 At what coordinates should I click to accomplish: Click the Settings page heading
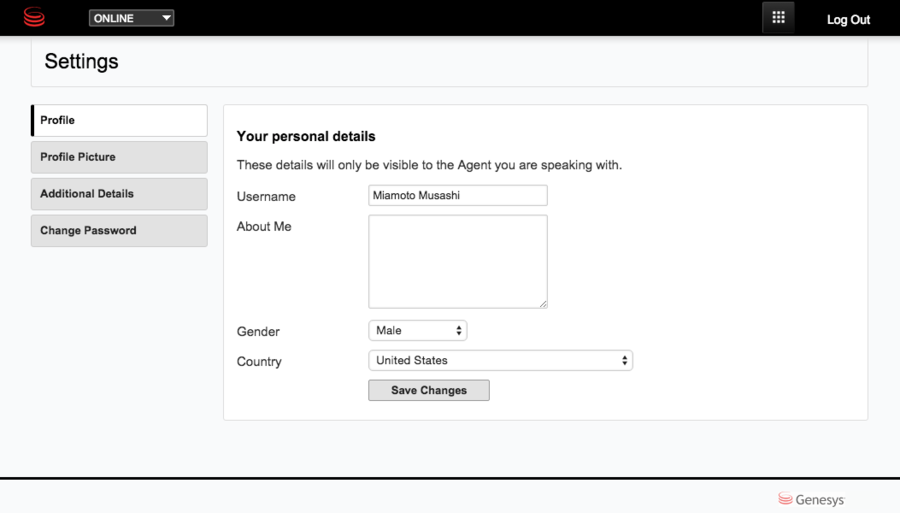pyautogui.click(x=81, y=62)
